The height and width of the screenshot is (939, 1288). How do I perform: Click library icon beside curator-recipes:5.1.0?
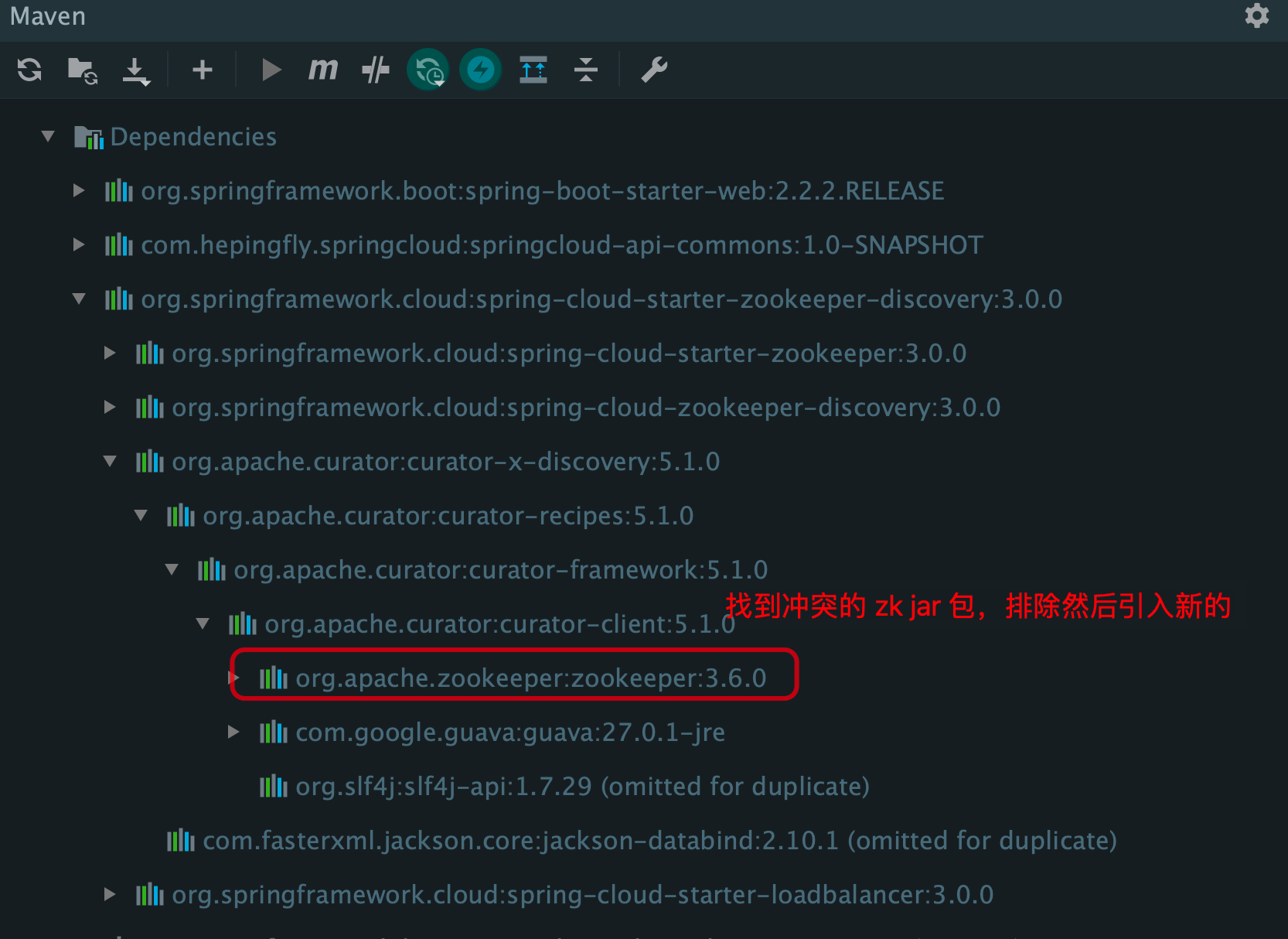[180, 516]
